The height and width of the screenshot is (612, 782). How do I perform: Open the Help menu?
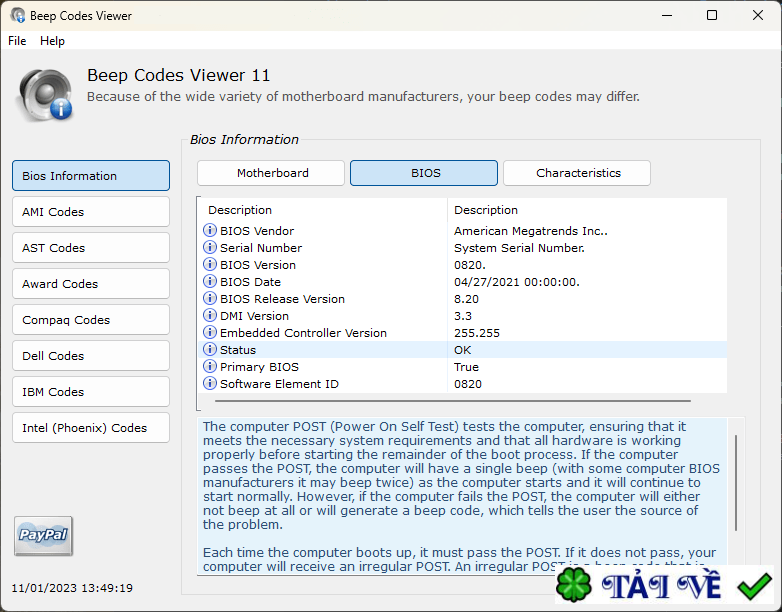coord(52,41)
